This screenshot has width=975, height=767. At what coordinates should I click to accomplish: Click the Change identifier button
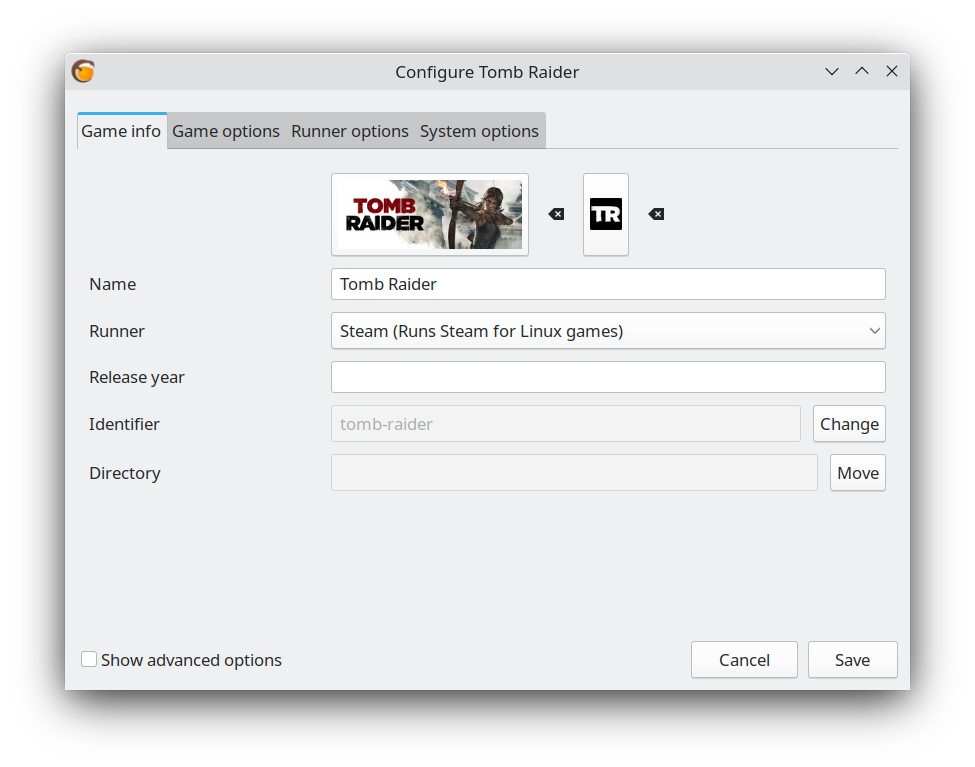click(849, 424)
